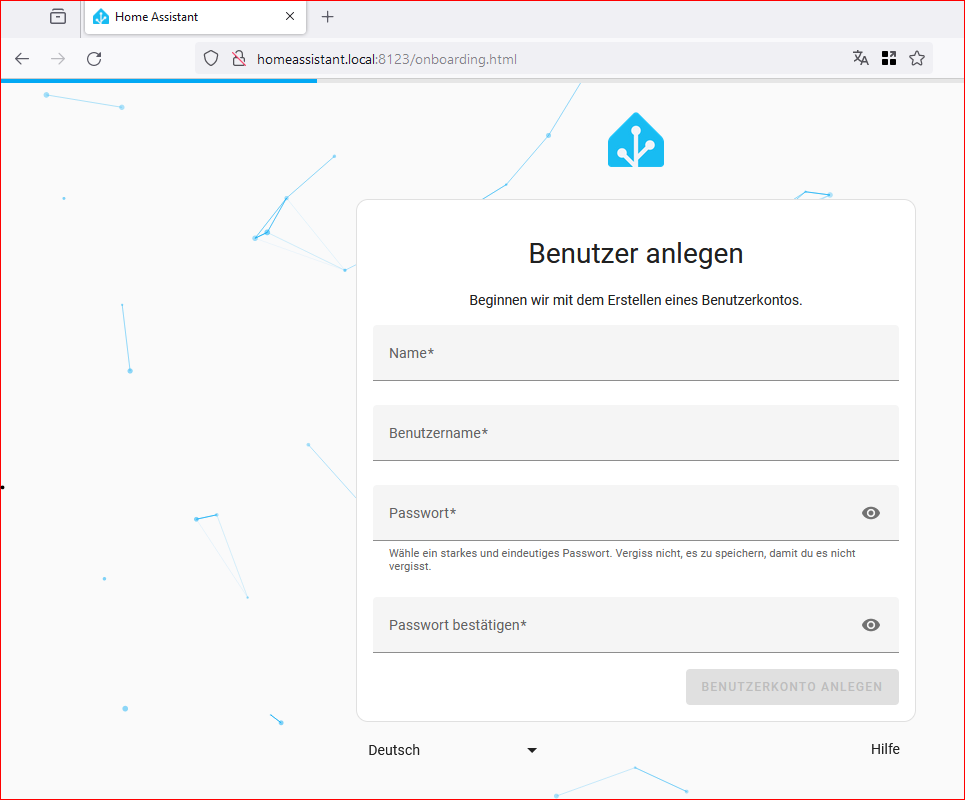The width and height of the screenshot is (965, 800).
Task: Click the Benutzerkonto anlegen button
Action: pos(792,687)
